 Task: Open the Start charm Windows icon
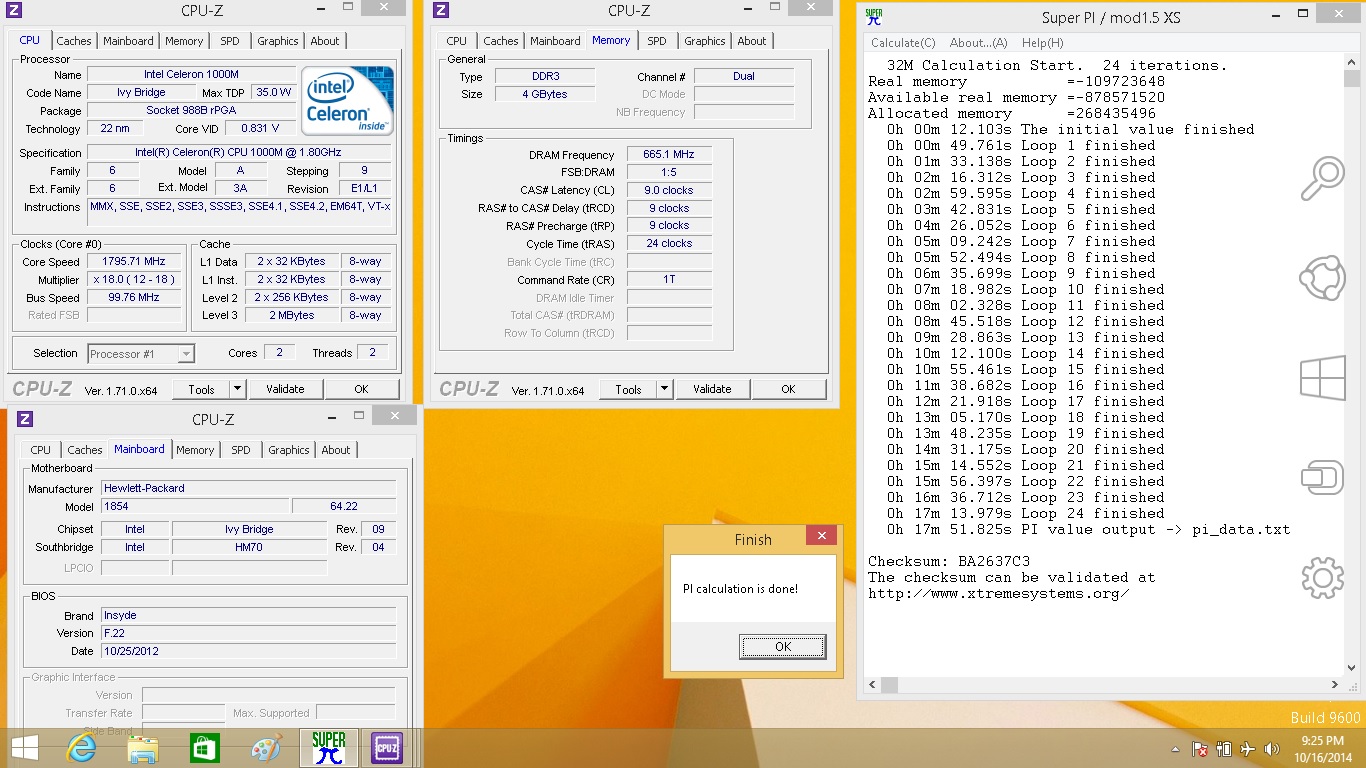(x=1322, y=378)
